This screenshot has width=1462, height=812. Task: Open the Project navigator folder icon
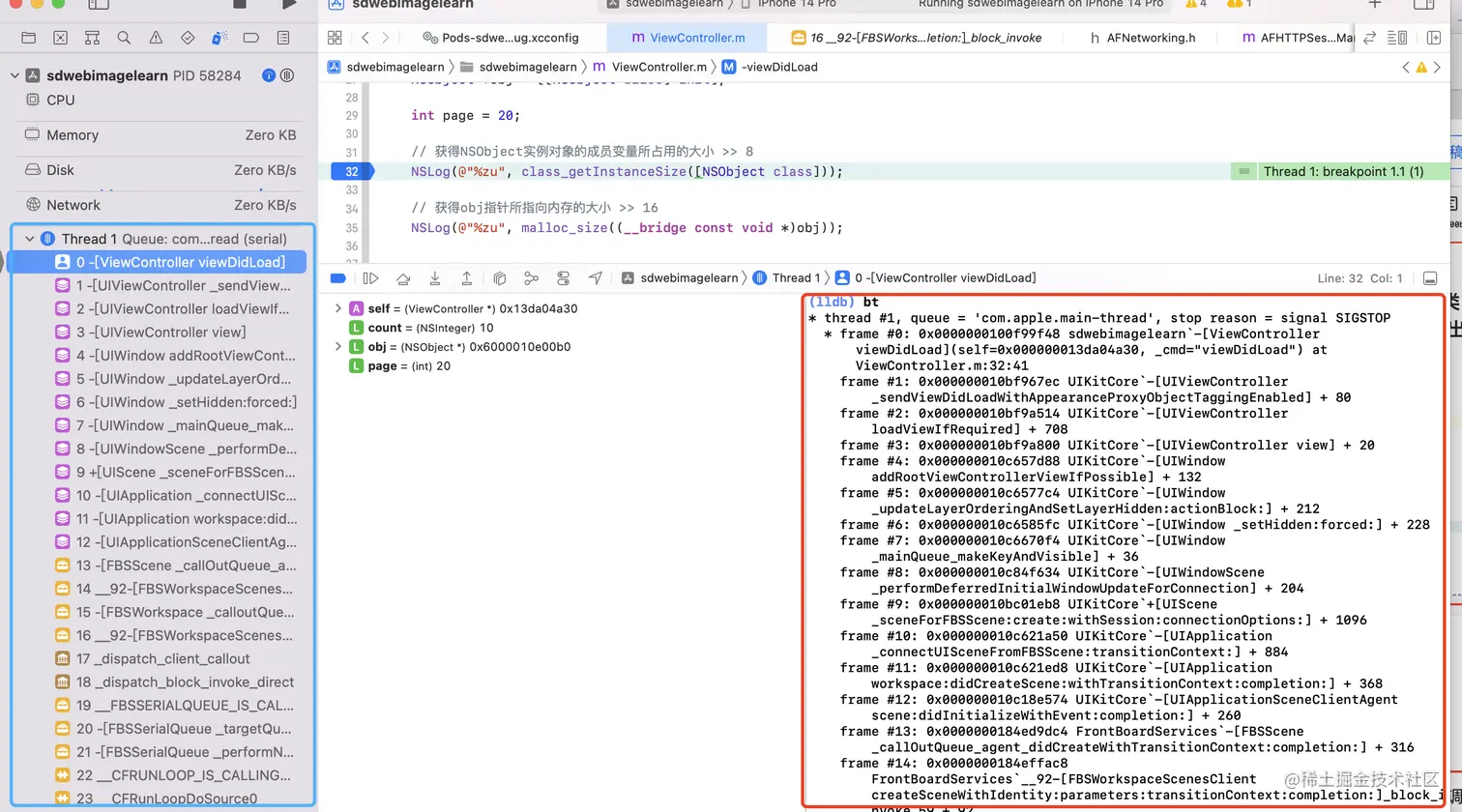pos(28,38)
